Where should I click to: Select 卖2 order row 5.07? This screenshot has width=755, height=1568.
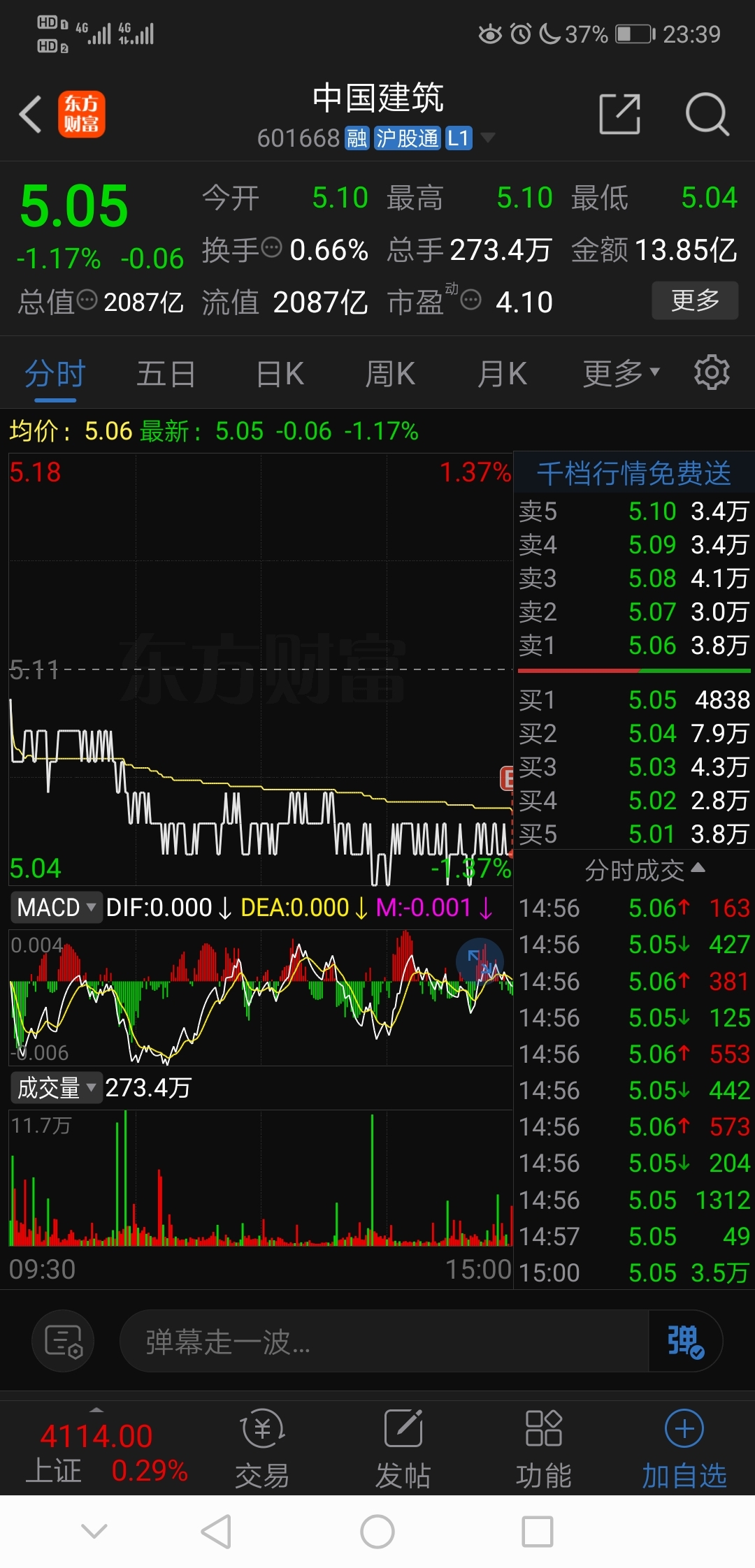pyautogui.click(x=634, y=611)
